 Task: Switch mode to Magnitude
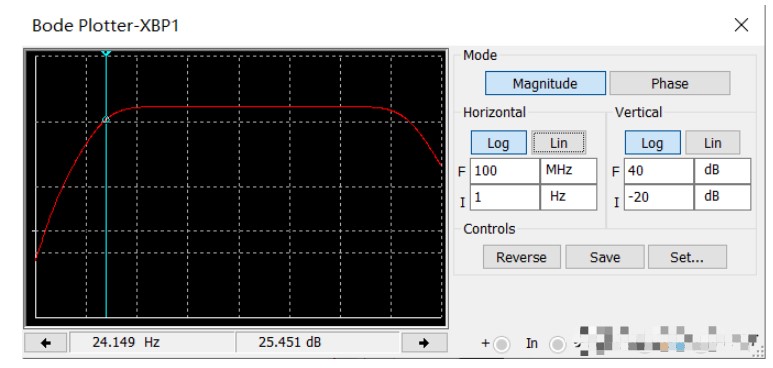tap(545, 83)
